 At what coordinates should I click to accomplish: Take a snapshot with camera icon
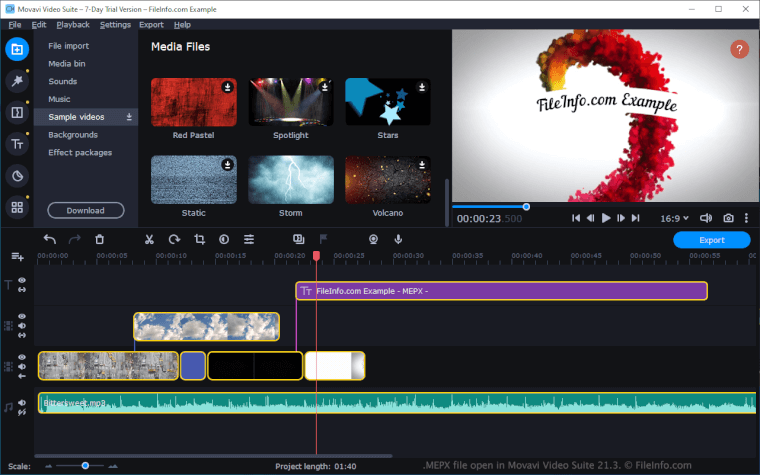[728, 218]
